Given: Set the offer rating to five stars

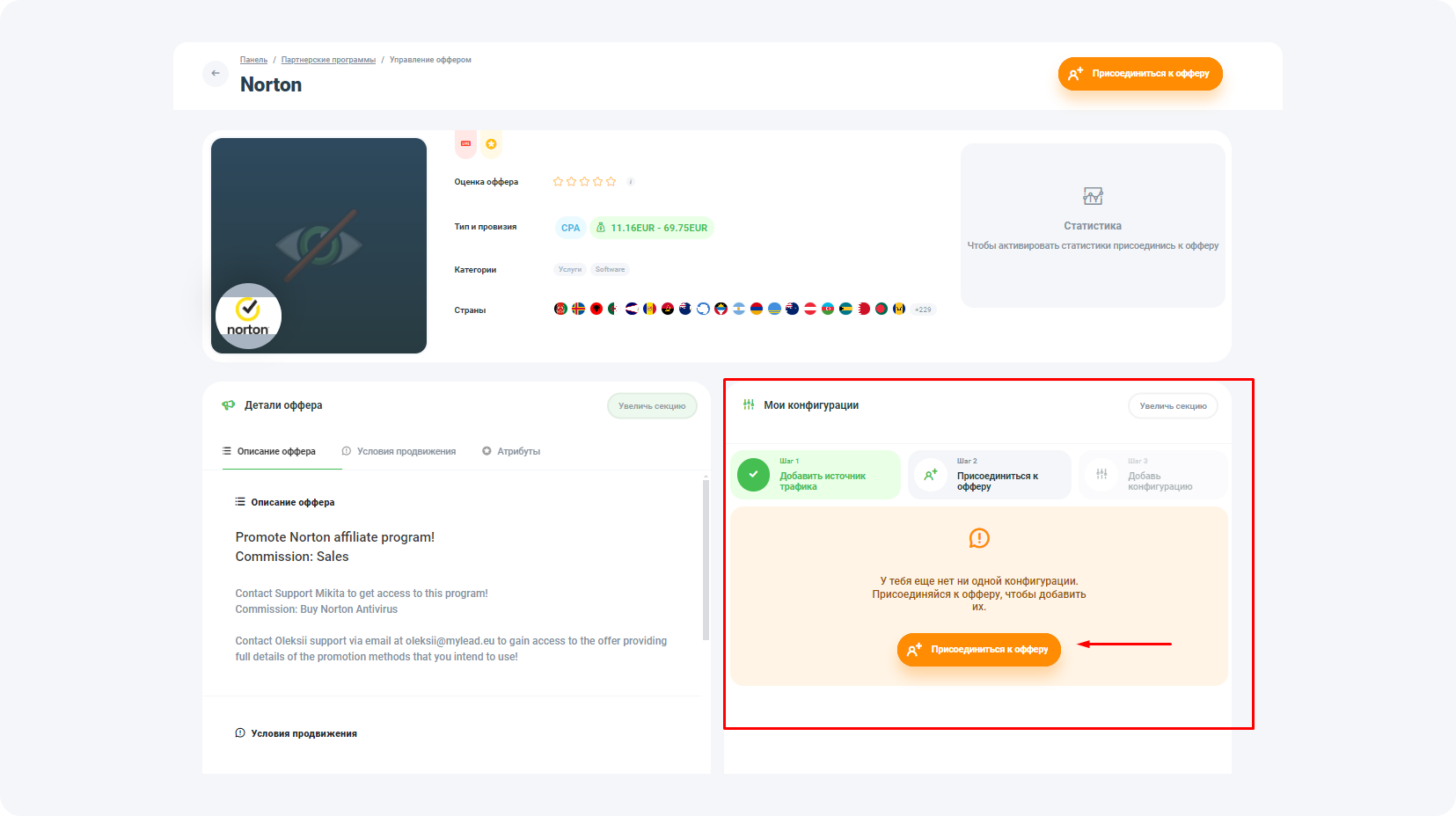Looking at the screenshot, I should [611, 181].
